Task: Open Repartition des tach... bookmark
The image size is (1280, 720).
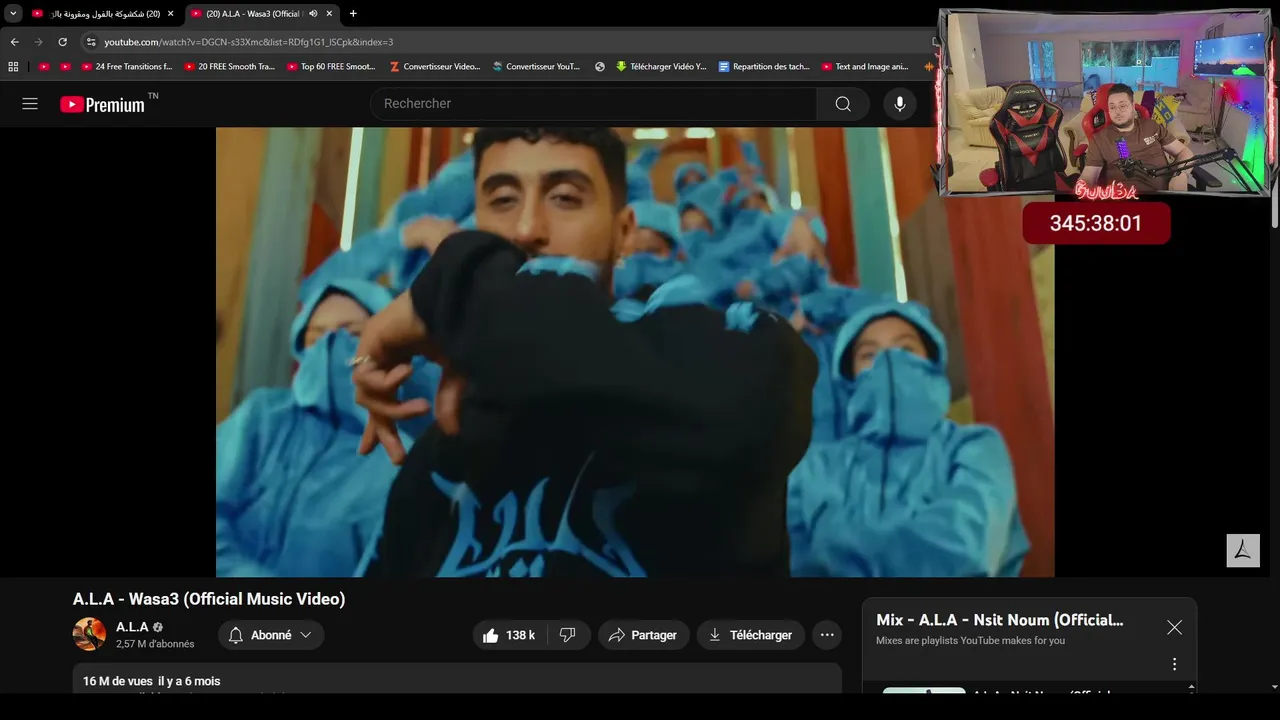Action: pyautogui.click(x=764, y=67)
